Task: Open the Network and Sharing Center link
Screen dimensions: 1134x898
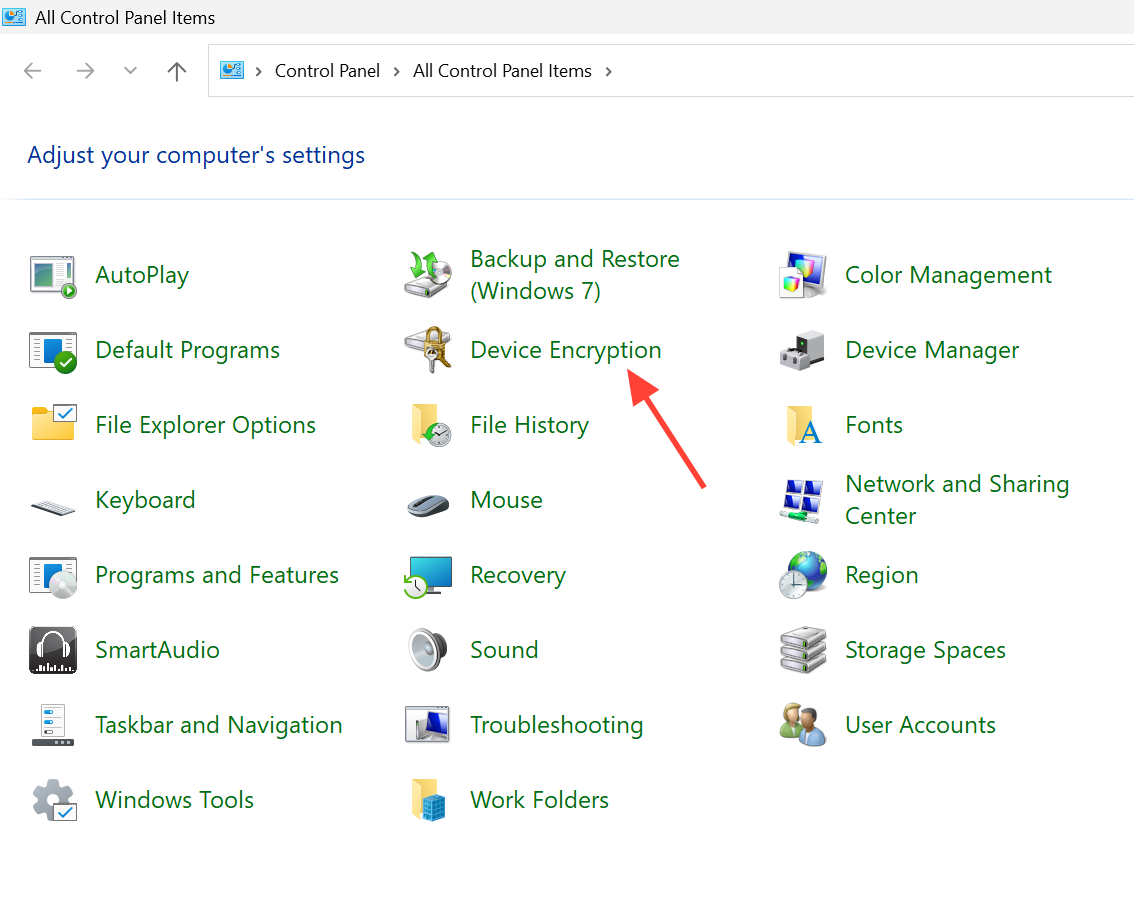Action: click(x=957, y=500)
